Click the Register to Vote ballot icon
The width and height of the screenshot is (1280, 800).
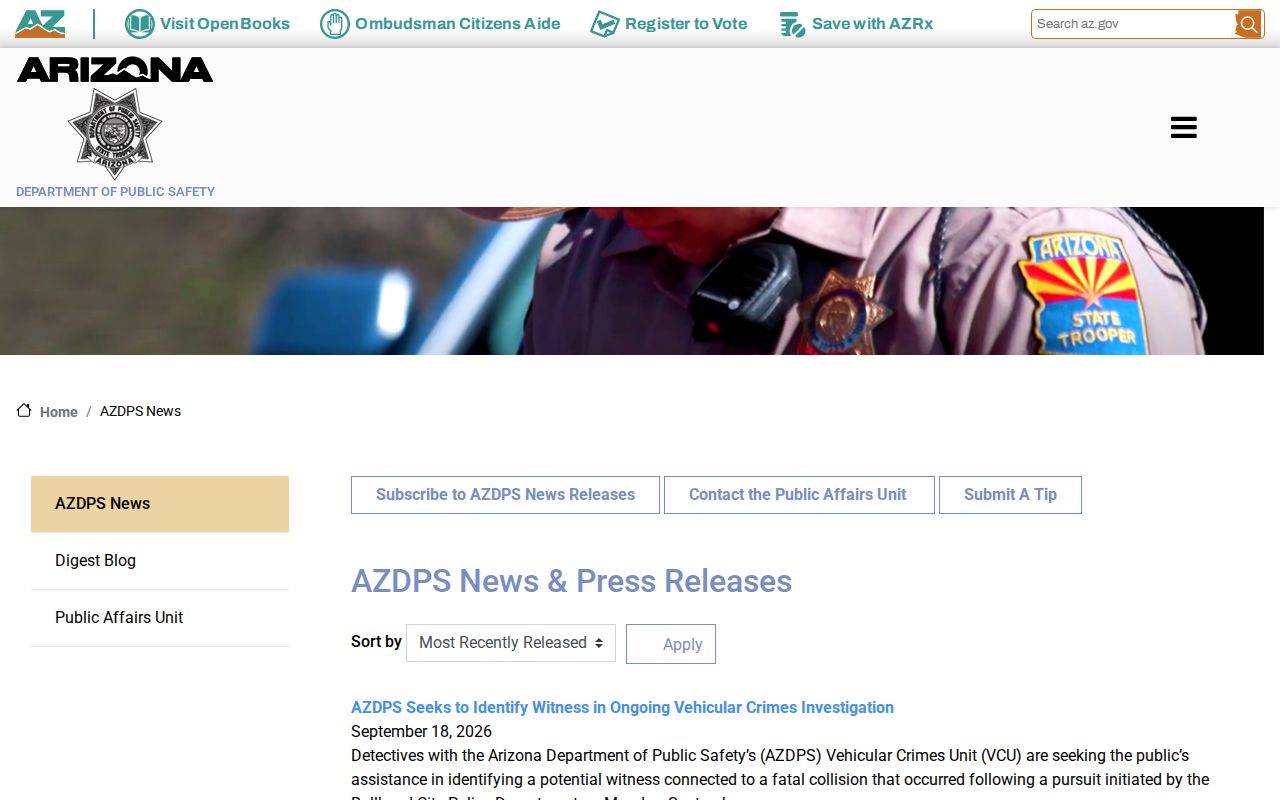click(604, 24)
